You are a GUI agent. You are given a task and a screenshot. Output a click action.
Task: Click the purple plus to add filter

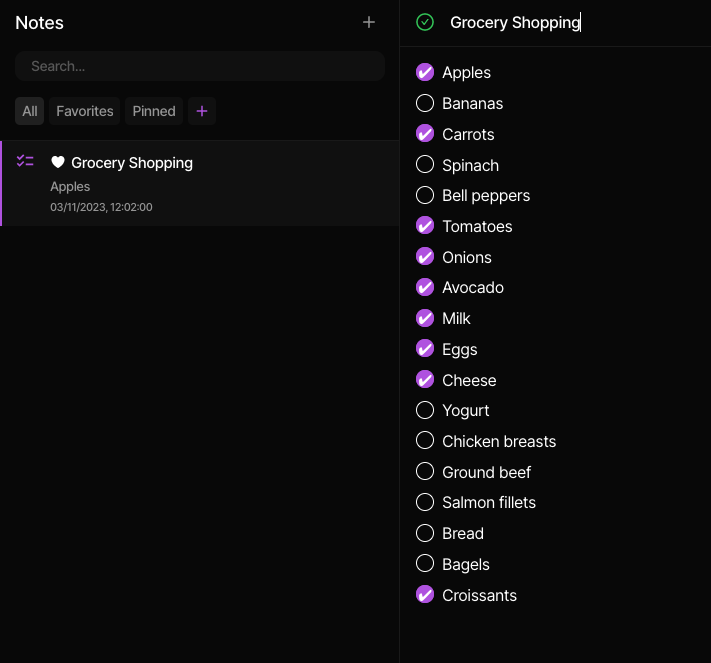pyautogui.click(x=202, y=111)
